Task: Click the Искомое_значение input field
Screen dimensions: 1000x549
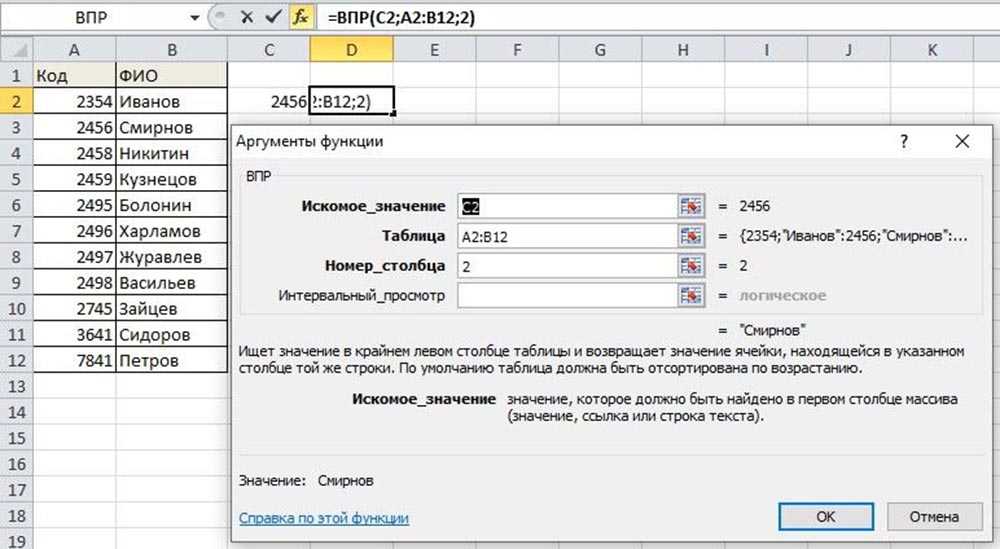Action: (567, 206)
